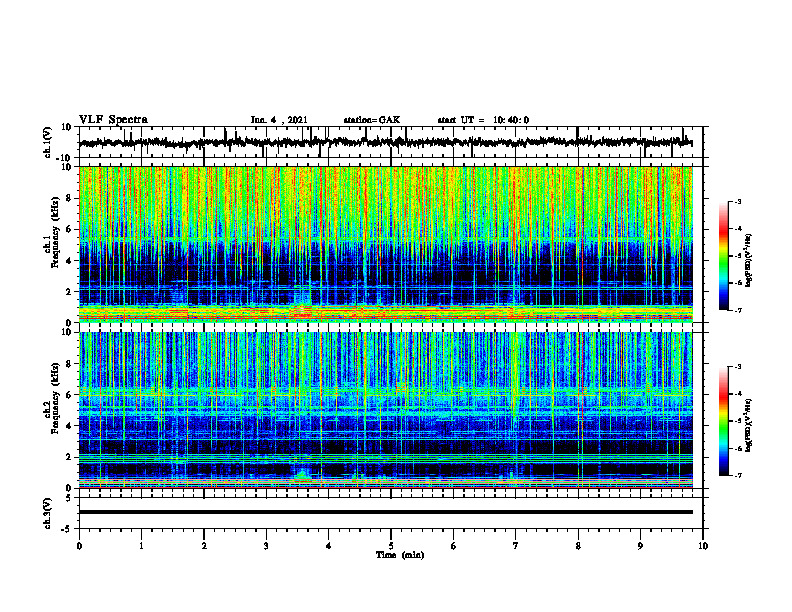The height and width of the screenshot is (612, 792).
Task: Click the ch.1 colorbar log(PSD) unit label
Action: pos(749,260)
